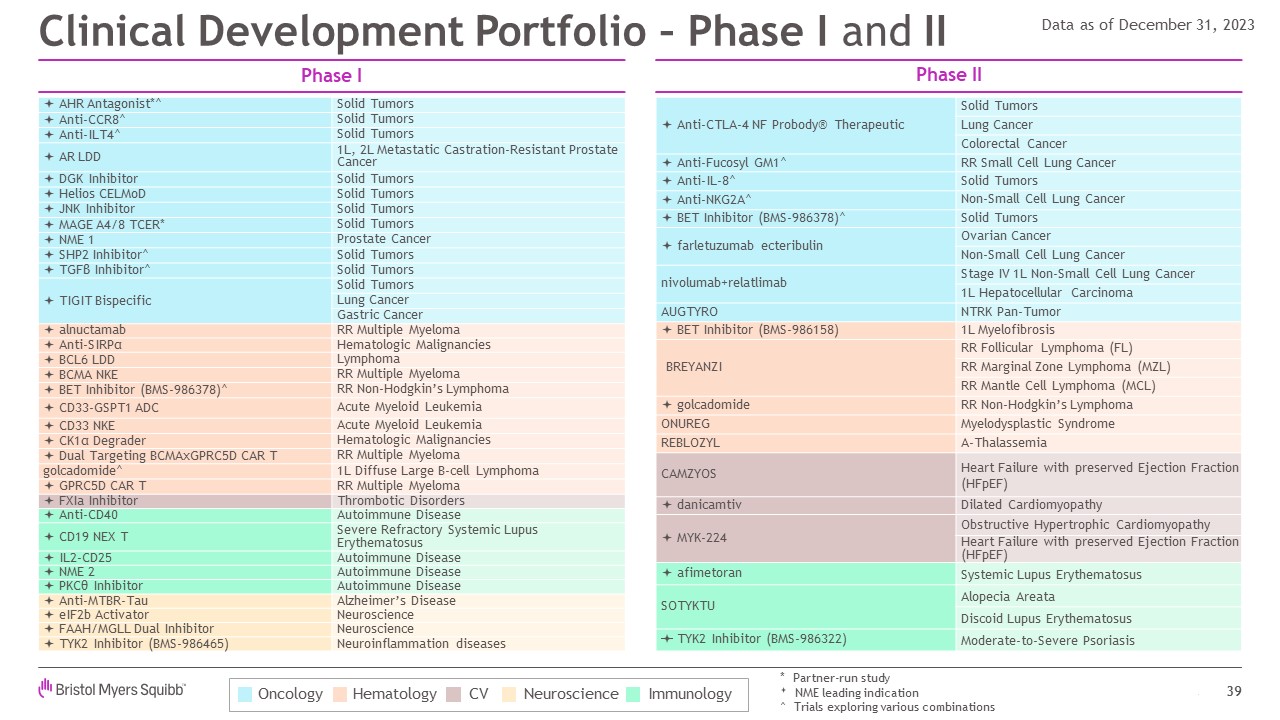Viewport: 1280px width, 720px height.
Task: Click the CV legend color swatch
Action: [x=454, y=694]
